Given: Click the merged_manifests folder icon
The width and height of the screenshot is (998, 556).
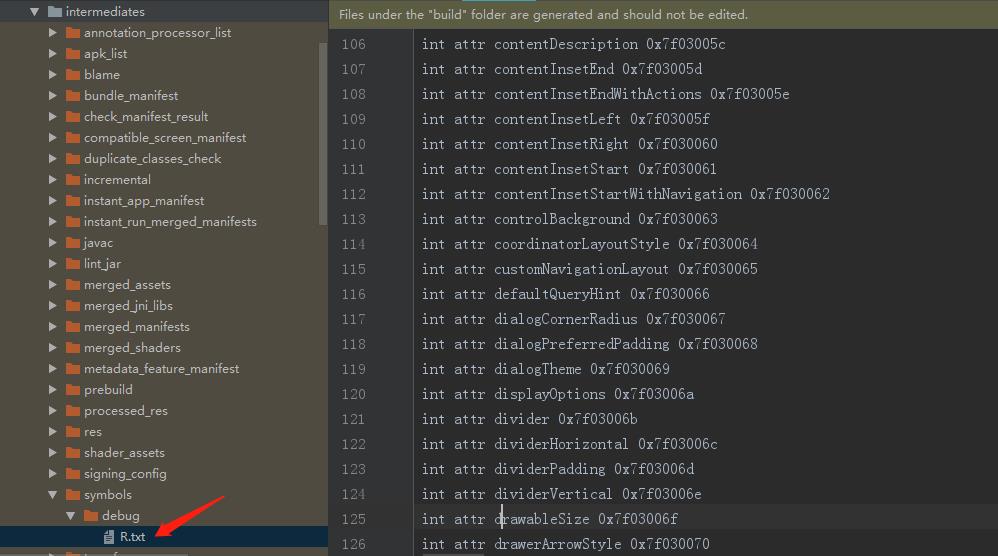Looking at the screenshot, I should [73, 326].
